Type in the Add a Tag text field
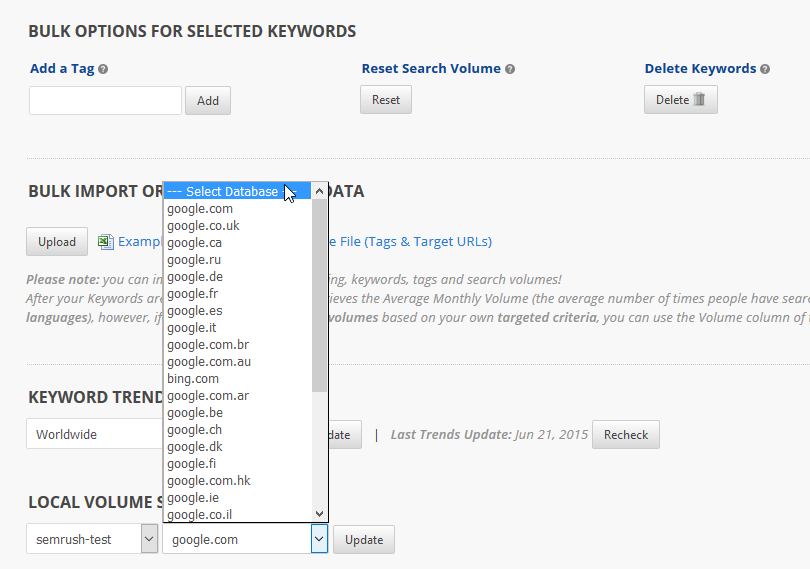 [x=105, y=101]
